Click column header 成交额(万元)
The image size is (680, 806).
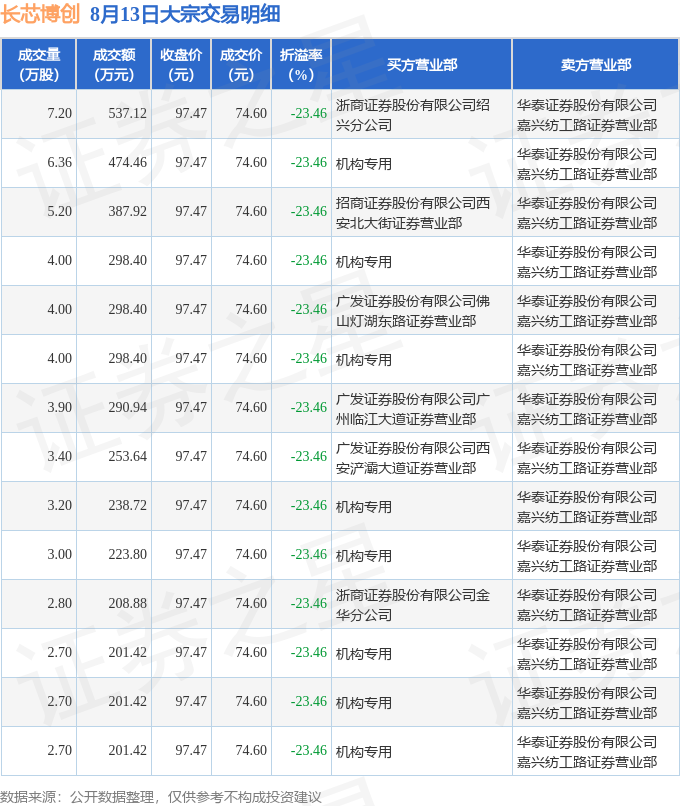(114, 65)
